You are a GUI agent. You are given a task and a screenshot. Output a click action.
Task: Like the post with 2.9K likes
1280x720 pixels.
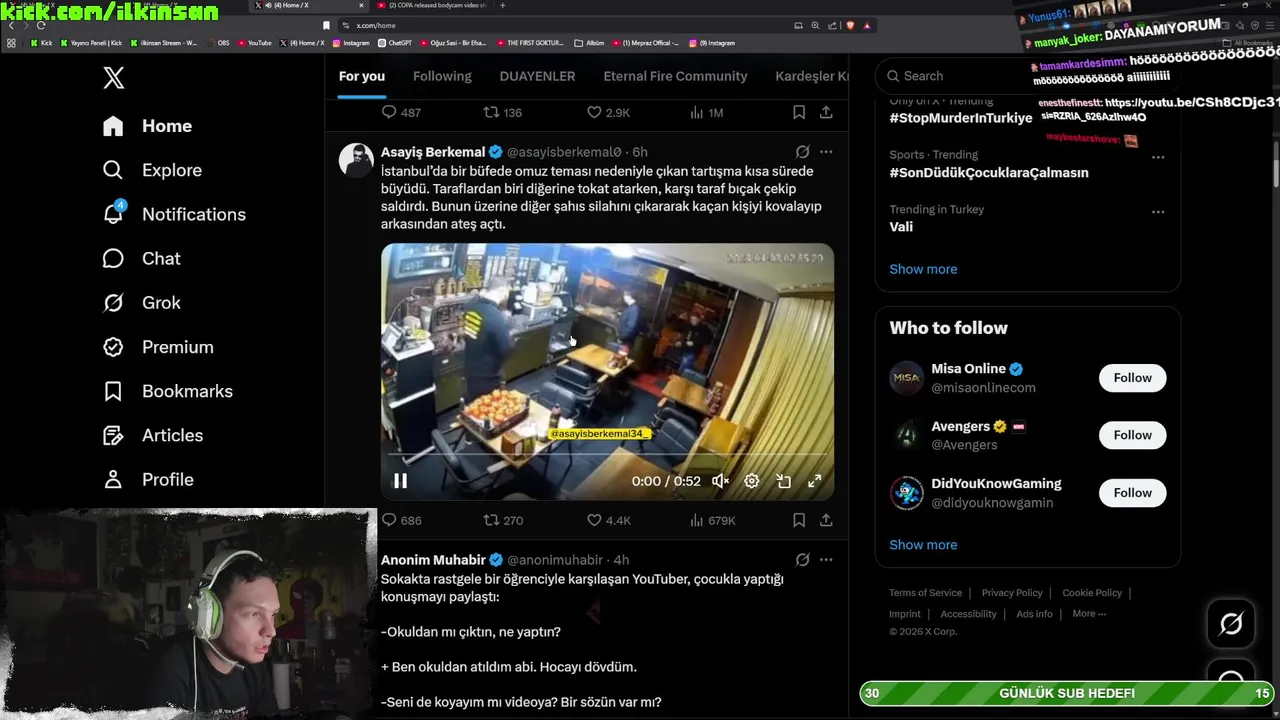(608, 113)
